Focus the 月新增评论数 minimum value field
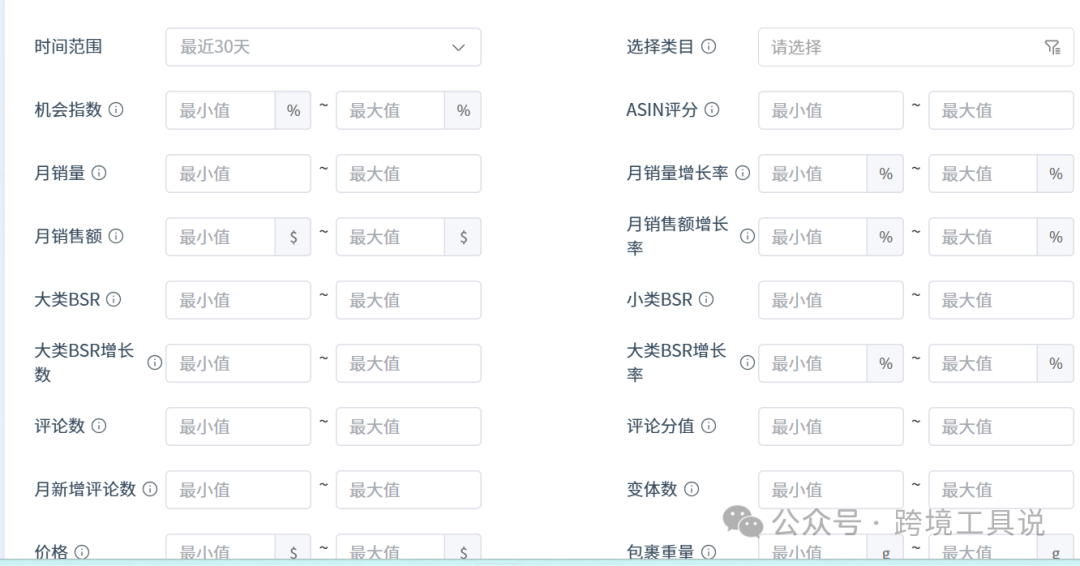 (238, 490)
